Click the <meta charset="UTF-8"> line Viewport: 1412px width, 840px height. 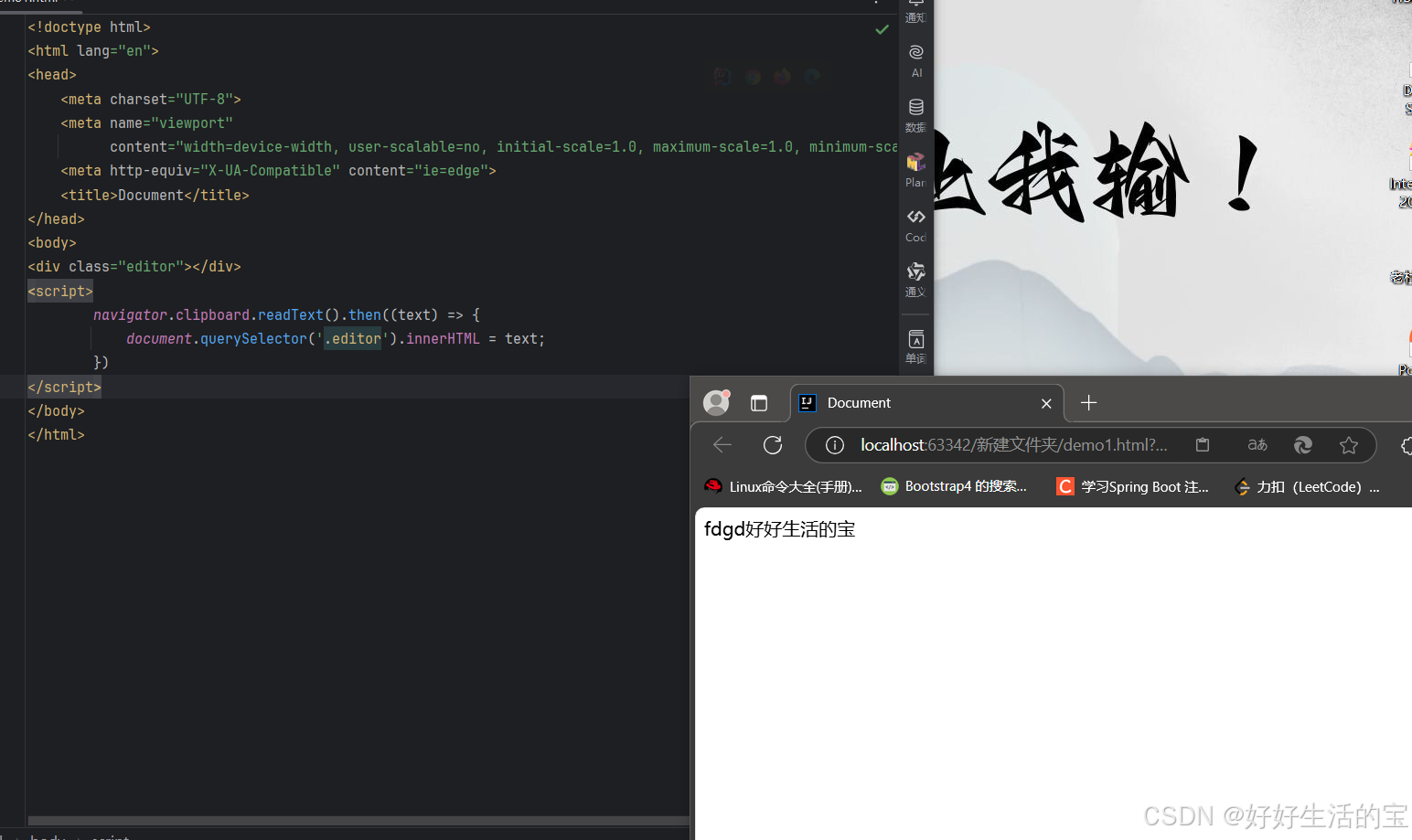tap(151, 99)
